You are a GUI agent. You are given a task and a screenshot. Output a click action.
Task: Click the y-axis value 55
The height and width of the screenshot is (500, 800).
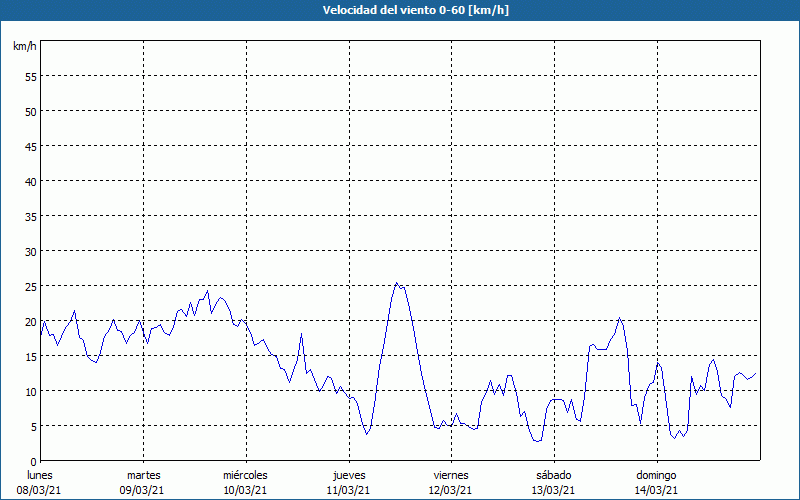31,77
